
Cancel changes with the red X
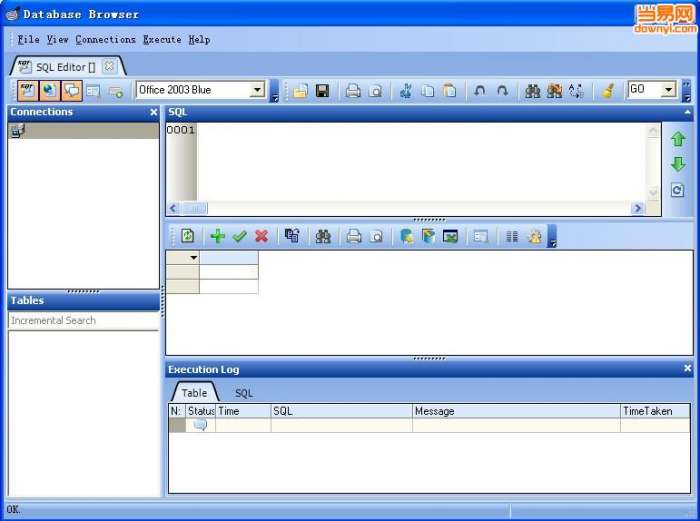click(x=262, y=236)
